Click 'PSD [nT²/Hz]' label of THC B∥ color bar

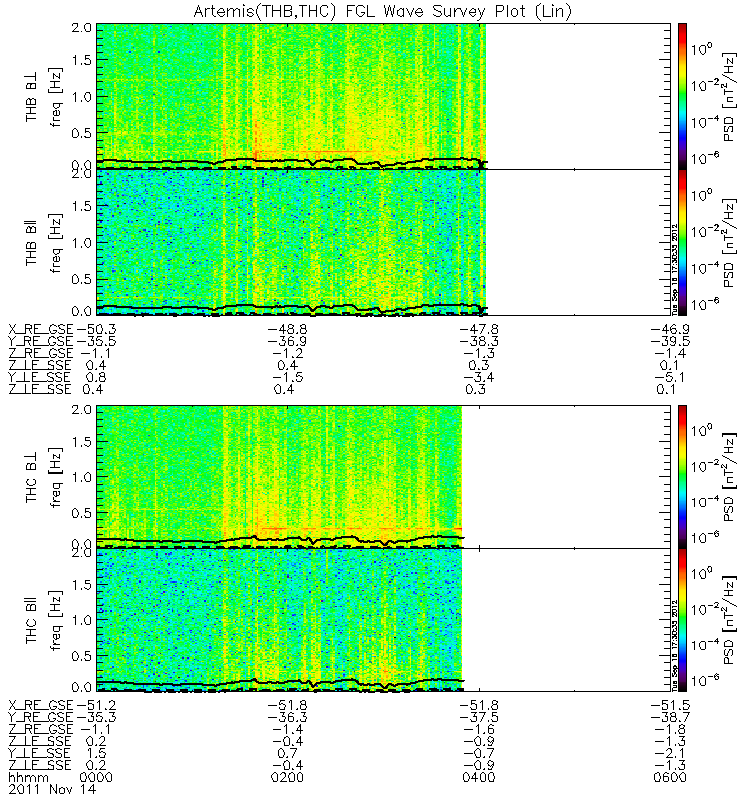pos(730,620)
